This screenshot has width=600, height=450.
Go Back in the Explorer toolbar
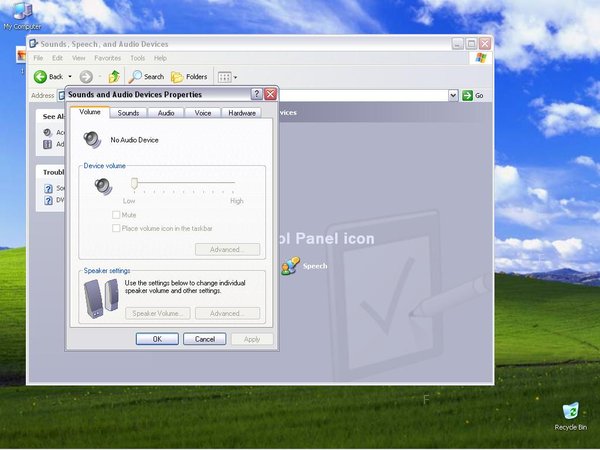(49, 77)
